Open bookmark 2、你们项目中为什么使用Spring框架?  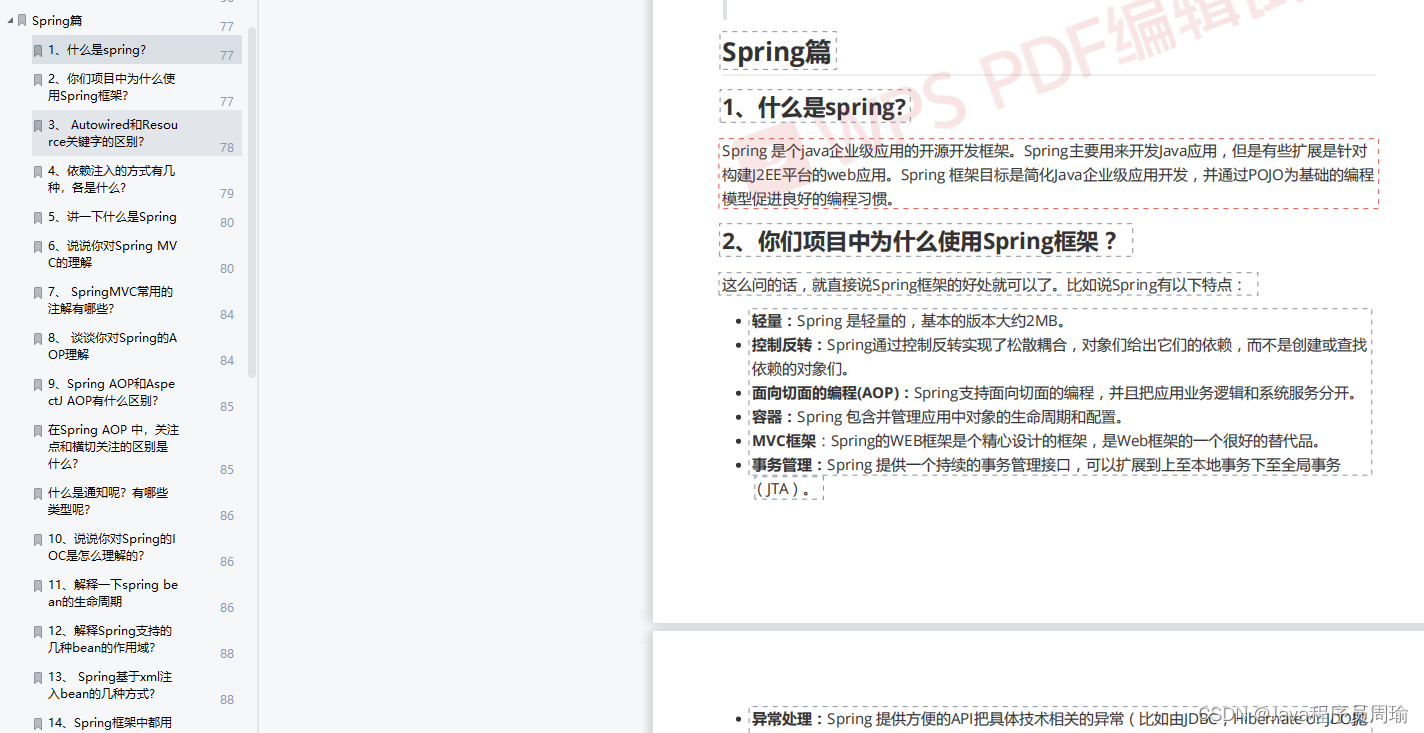point(112,87)
